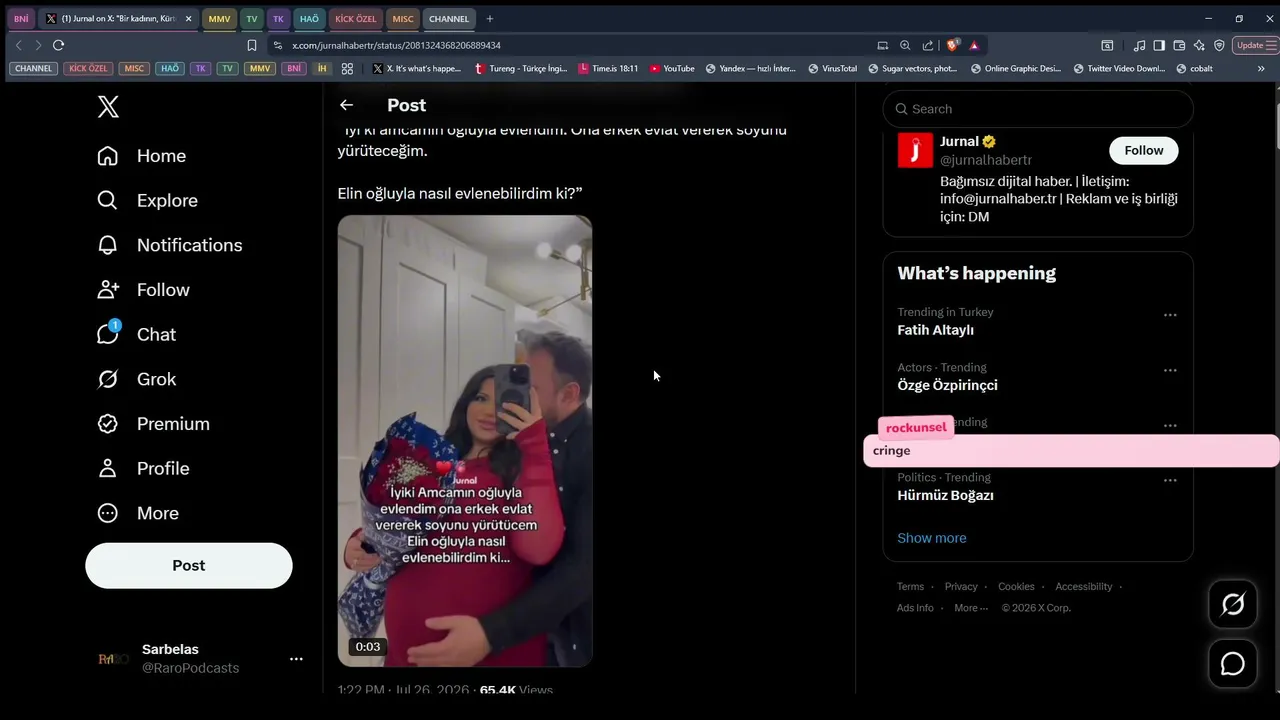
Task: Play the post's video thumbnail
Action: point(465,441)
